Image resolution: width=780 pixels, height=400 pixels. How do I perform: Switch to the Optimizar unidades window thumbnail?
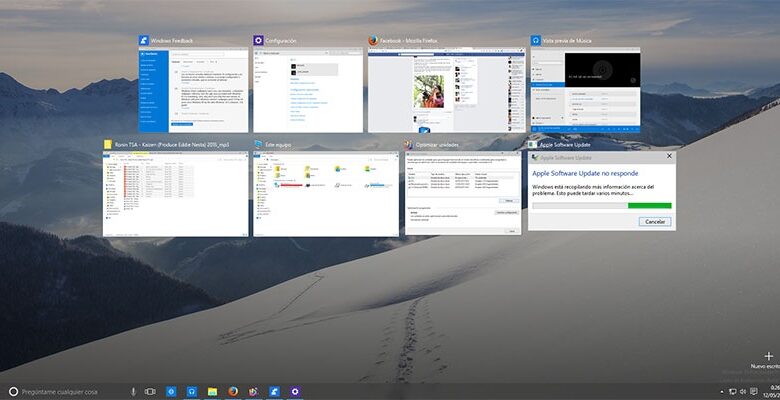[x=463, y=193]
